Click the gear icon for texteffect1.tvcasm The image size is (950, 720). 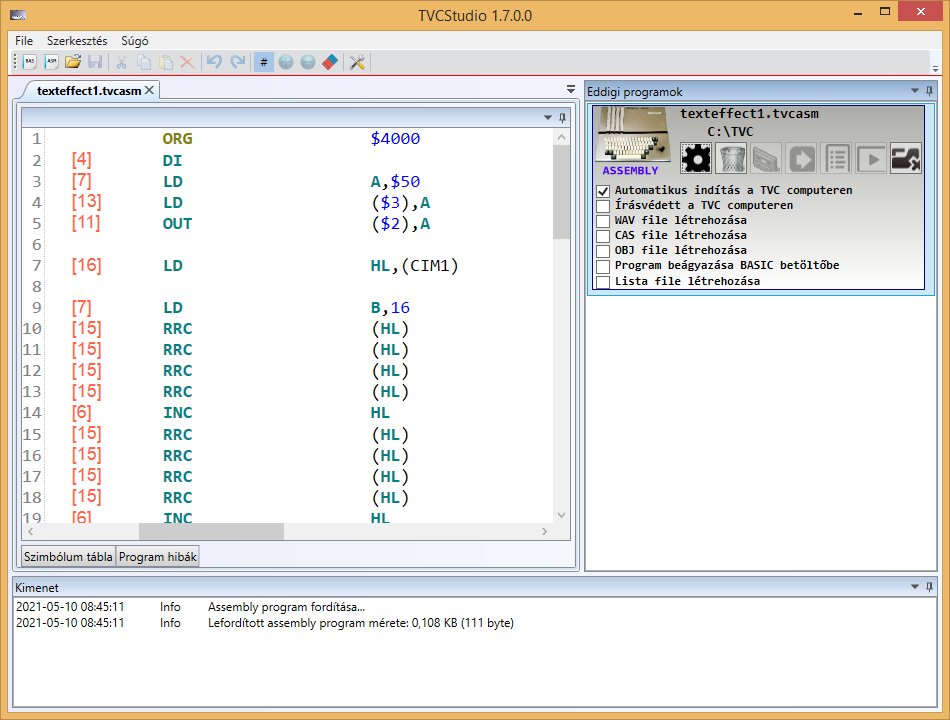pyautogui.click(x=696, y=158)
